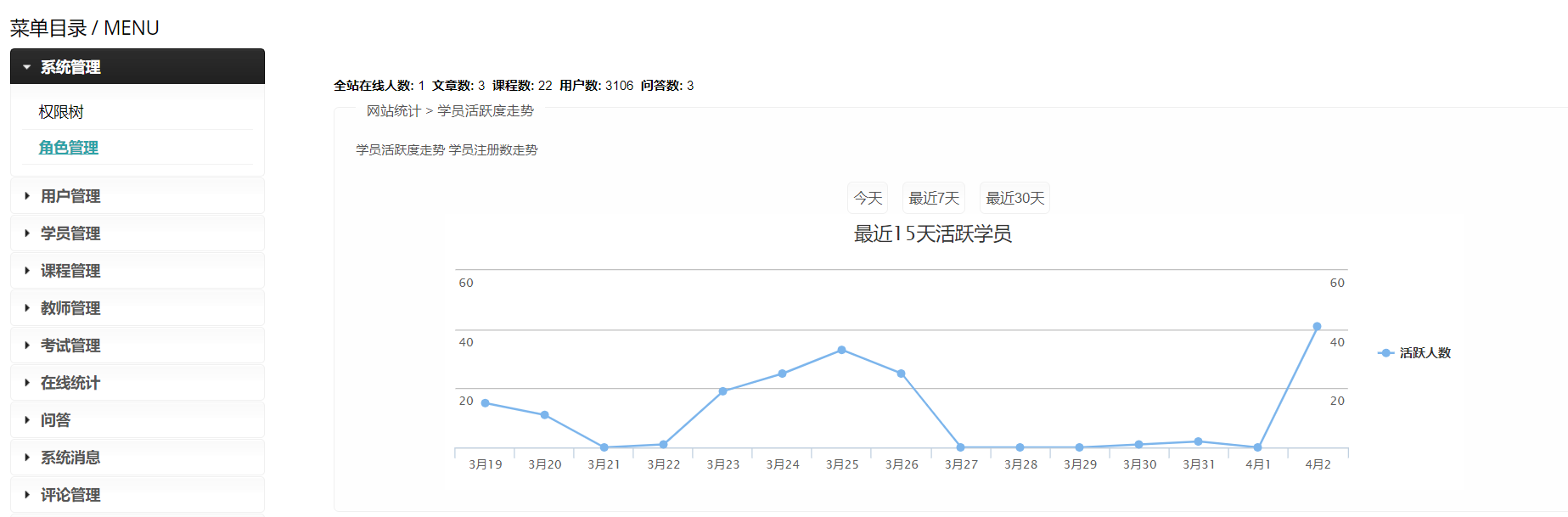The image size is (1568, 517).
Task: Show today's data with 今天 button
Action: (868, 198)
